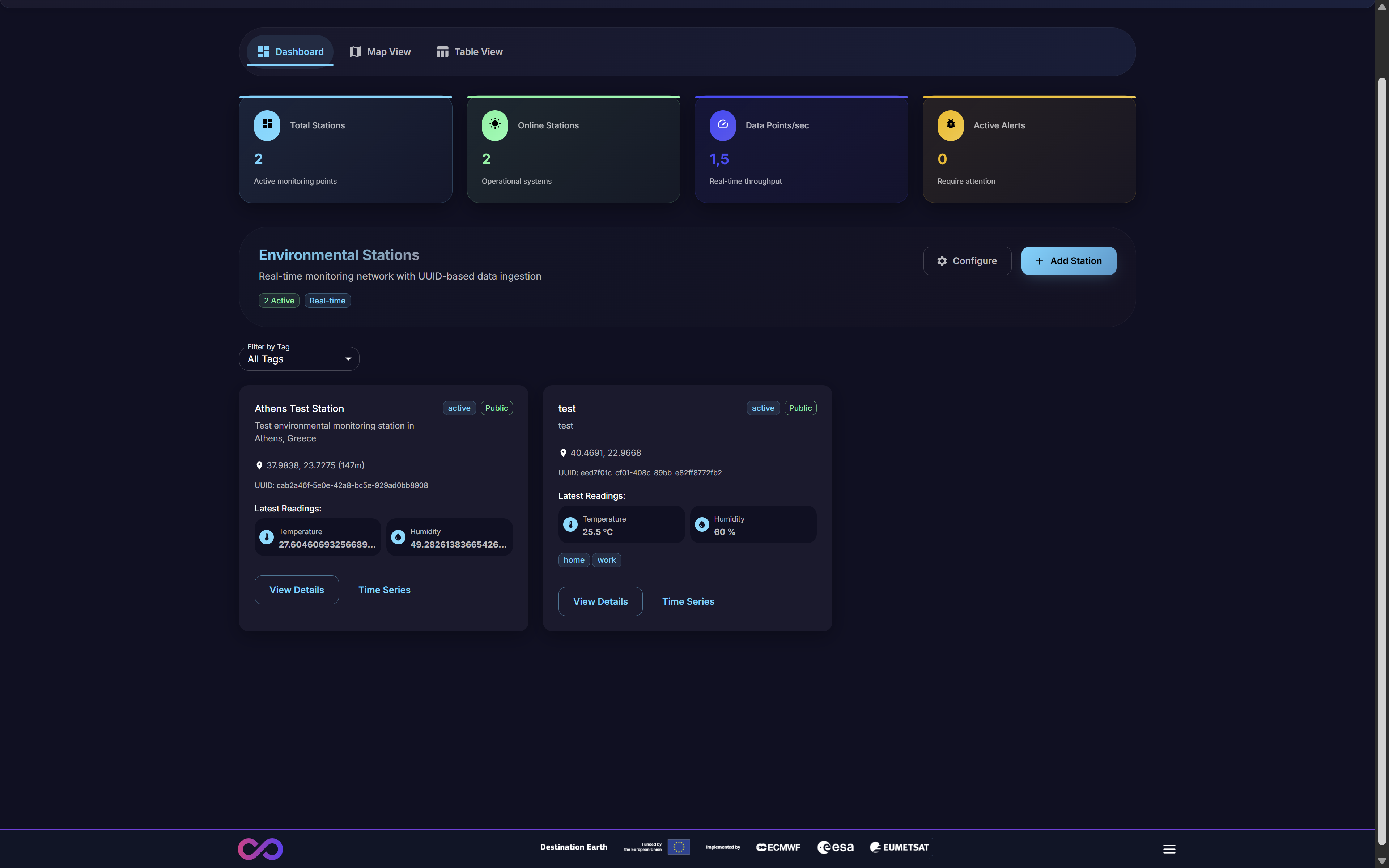Select the Dashboard tab

290,52
